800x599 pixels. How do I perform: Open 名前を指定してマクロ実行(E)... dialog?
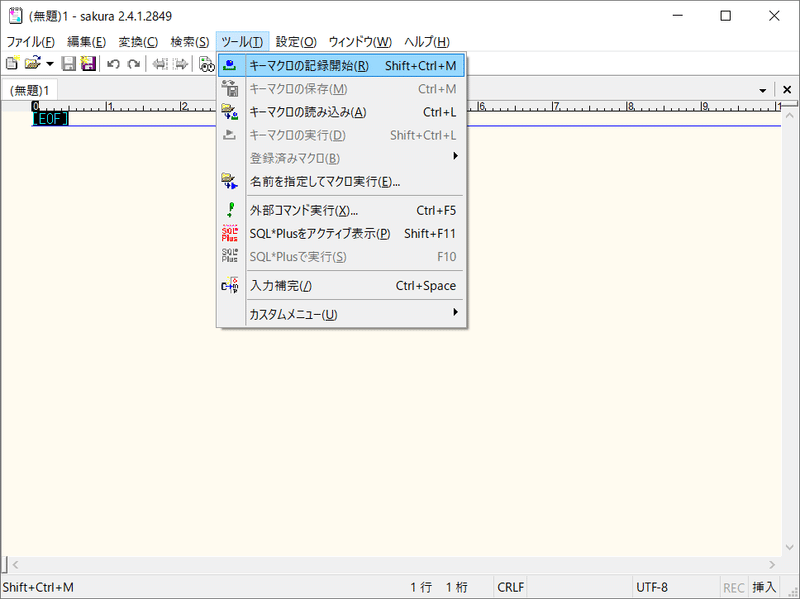[x=341, y=181]
